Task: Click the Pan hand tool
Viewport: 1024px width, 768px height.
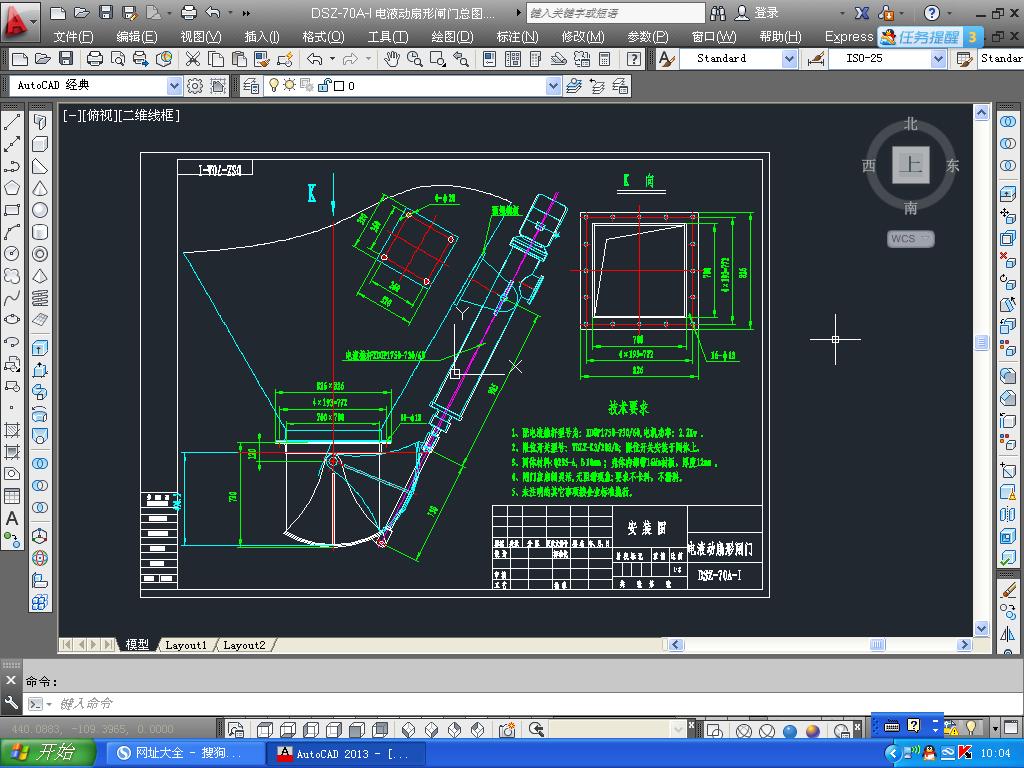Action: [x=392, y=59]
